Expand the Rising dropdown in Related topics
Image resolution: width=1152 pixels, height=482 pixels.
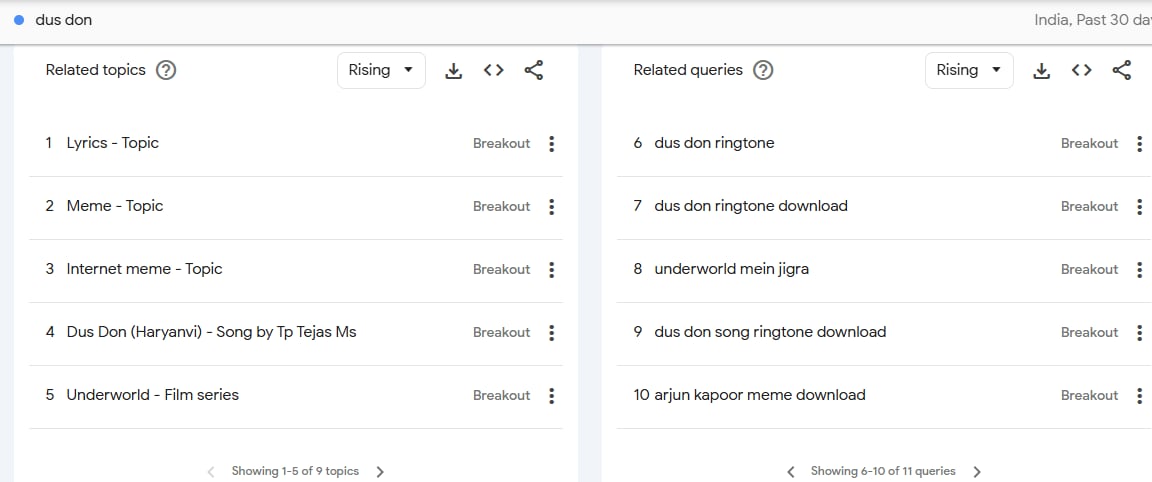pos(381,71)
